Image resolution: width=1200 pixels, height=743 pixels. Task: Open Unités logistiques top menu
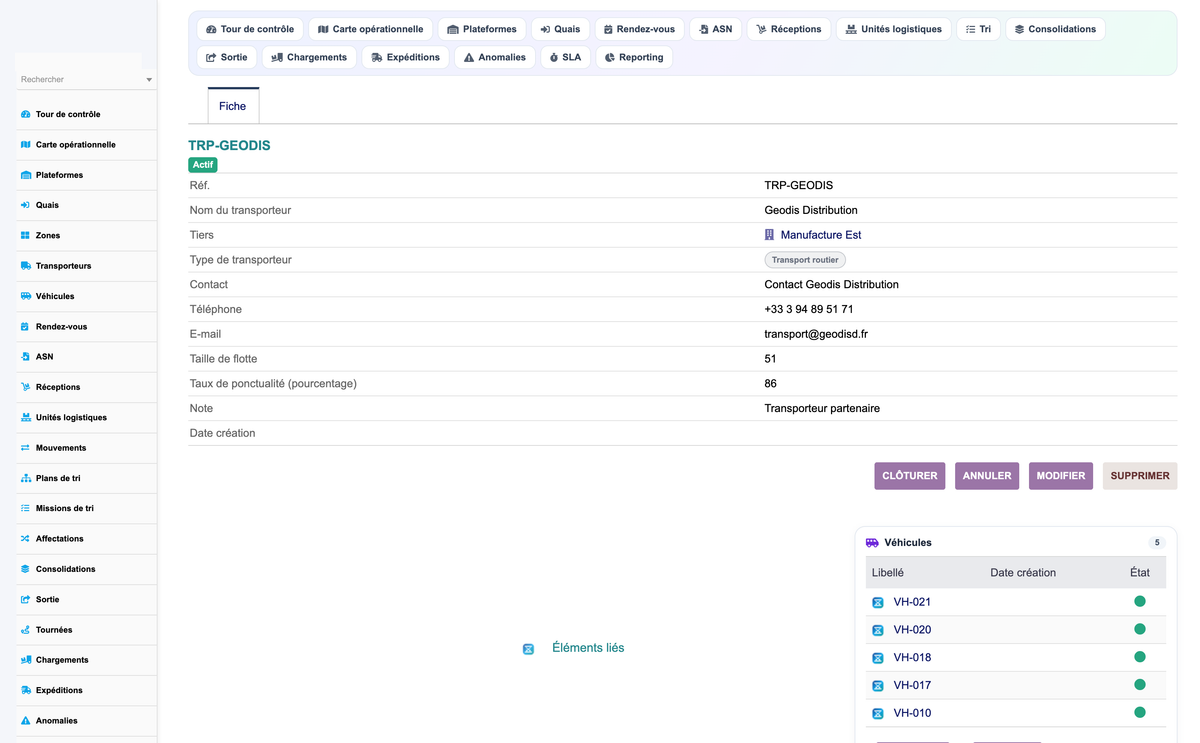(894, 29)
